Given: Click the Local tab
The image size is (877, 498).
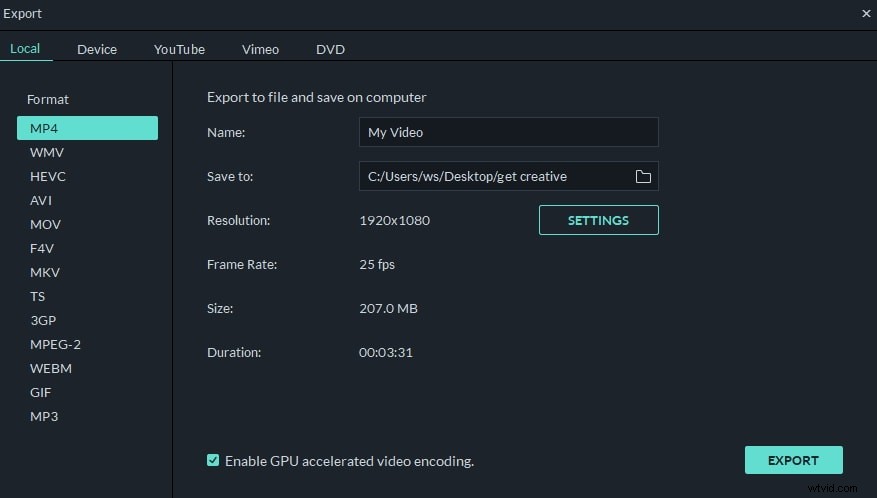Looking at the screenshot, I should [x=25, y=49].
